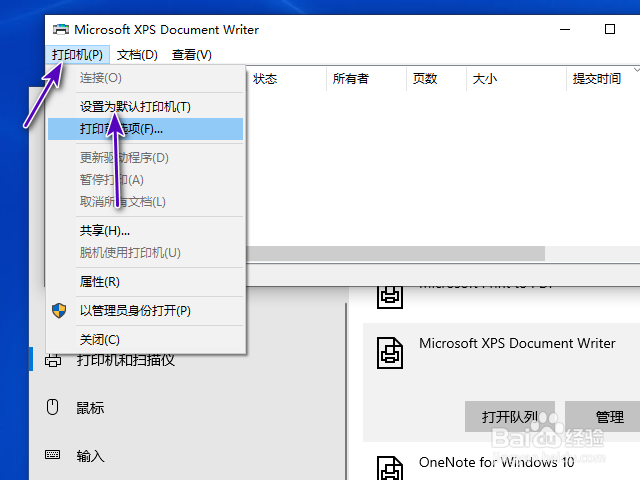Screen dimensions: 640x480
Task: Click the horizontal scrollbar in queue window
Action: [395, 253]
